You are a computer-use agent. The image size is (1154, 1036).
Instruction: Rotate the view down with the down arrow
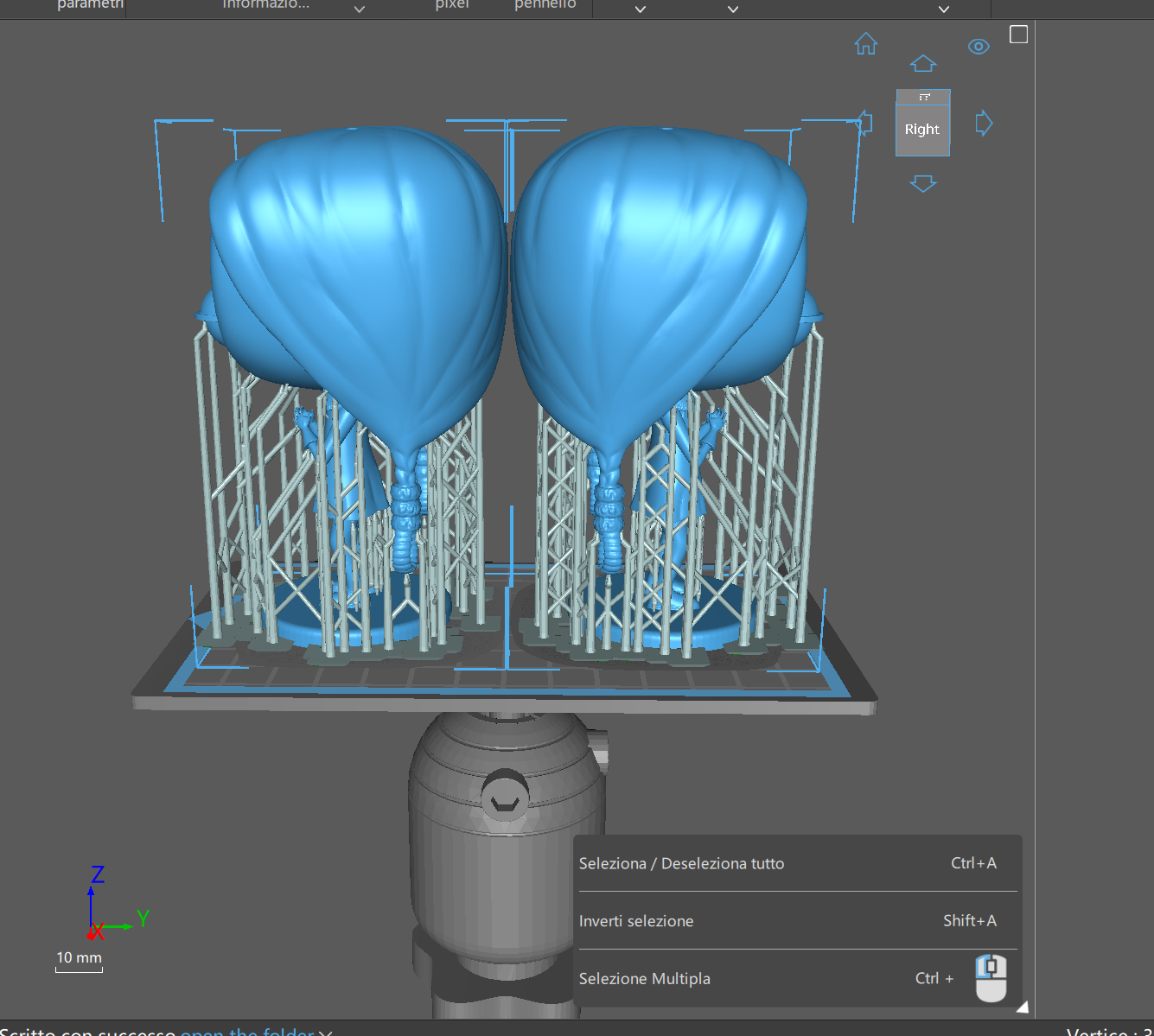[x=923, y=184]
